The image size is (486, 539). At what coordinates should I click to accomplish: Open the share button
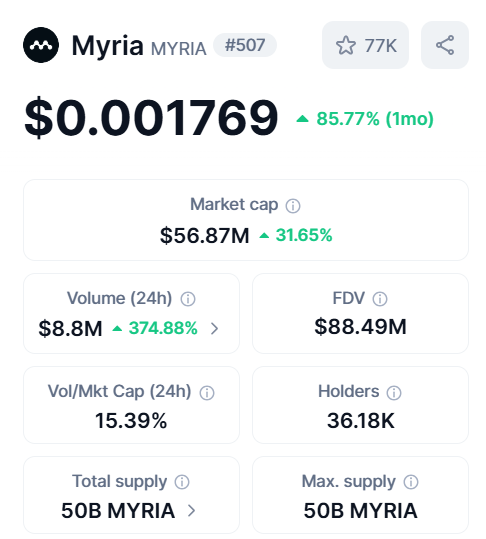[445, 45]
